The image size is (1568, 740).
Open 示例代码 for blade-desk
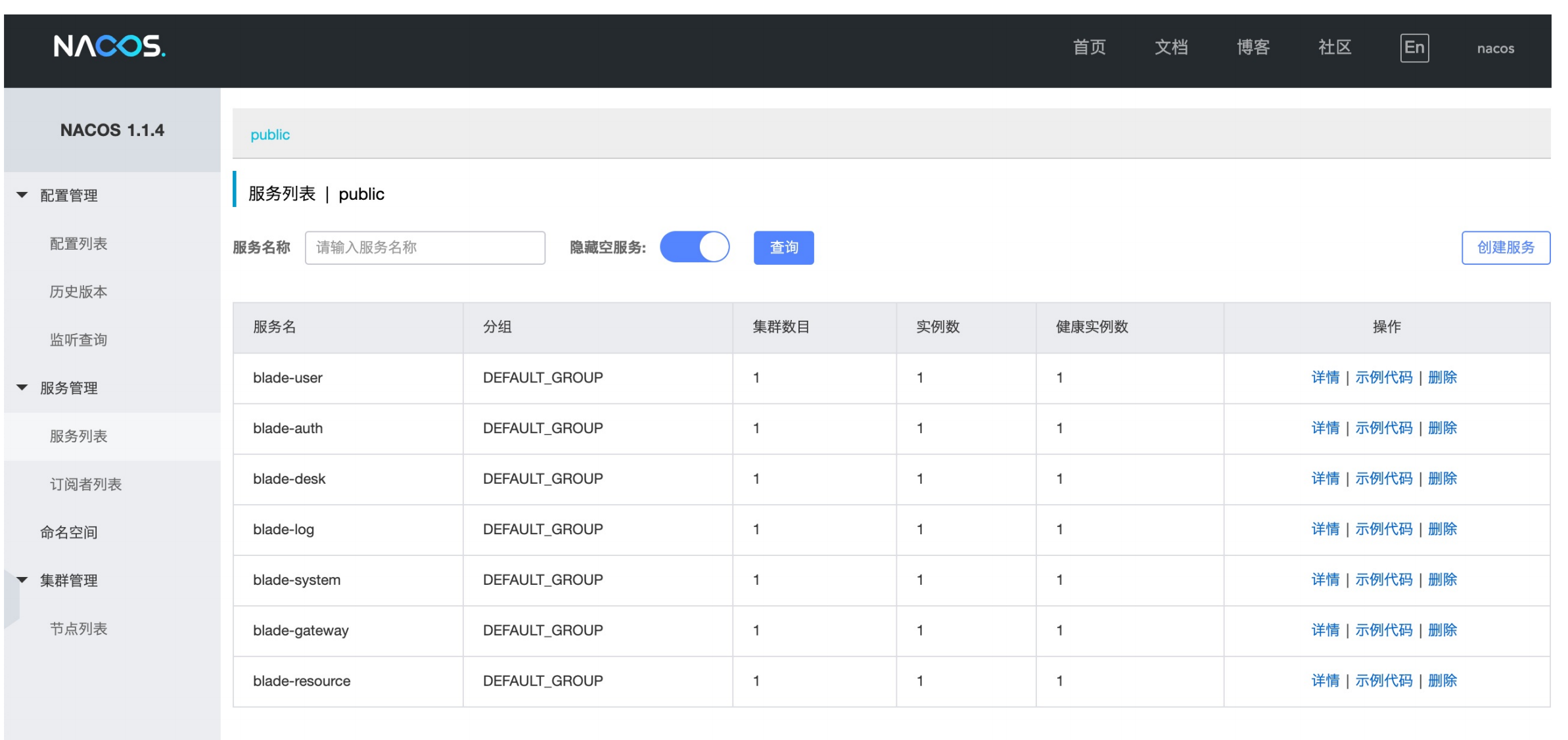[1383, 479]
